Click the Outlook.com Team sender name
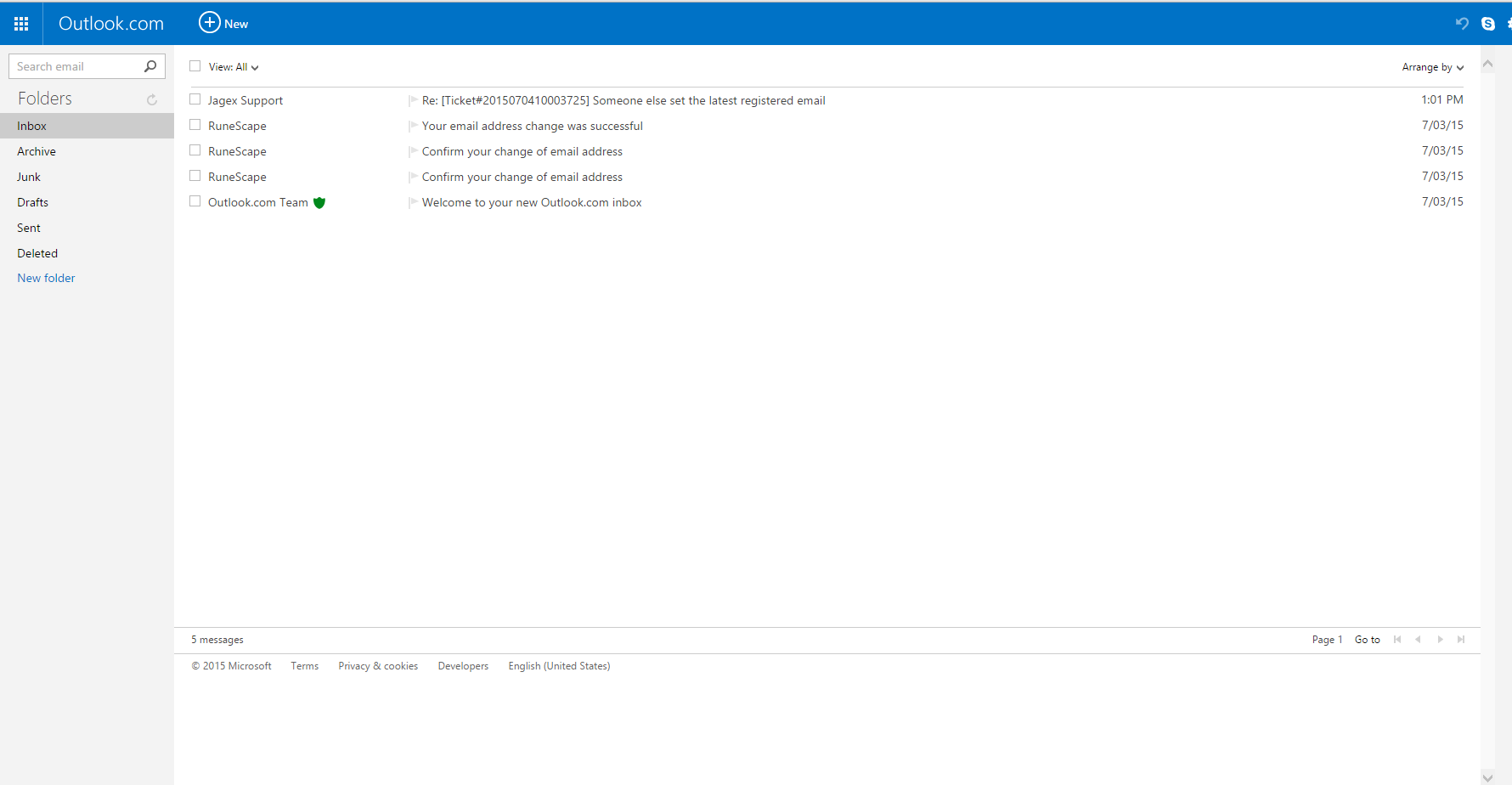 tap(258, 202)
